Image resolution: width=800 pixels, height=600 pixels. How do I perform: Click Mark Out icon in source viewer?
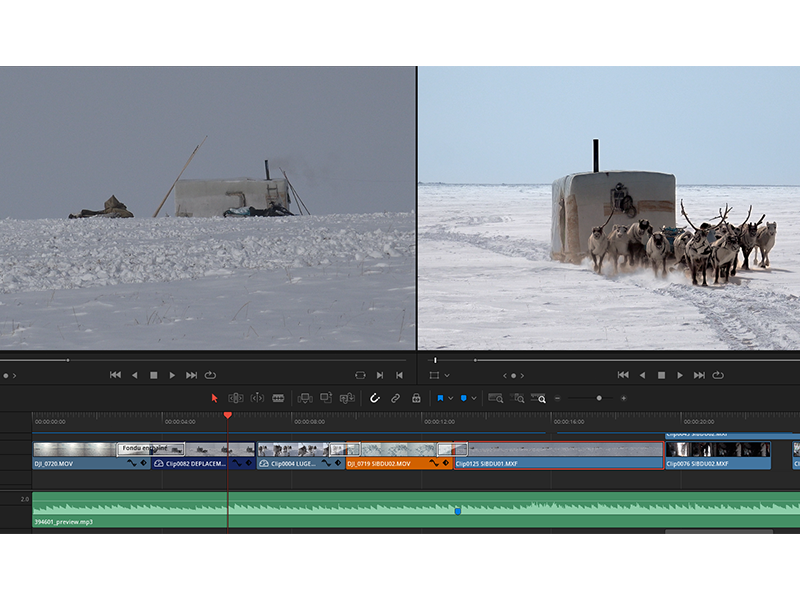point(399,375)
